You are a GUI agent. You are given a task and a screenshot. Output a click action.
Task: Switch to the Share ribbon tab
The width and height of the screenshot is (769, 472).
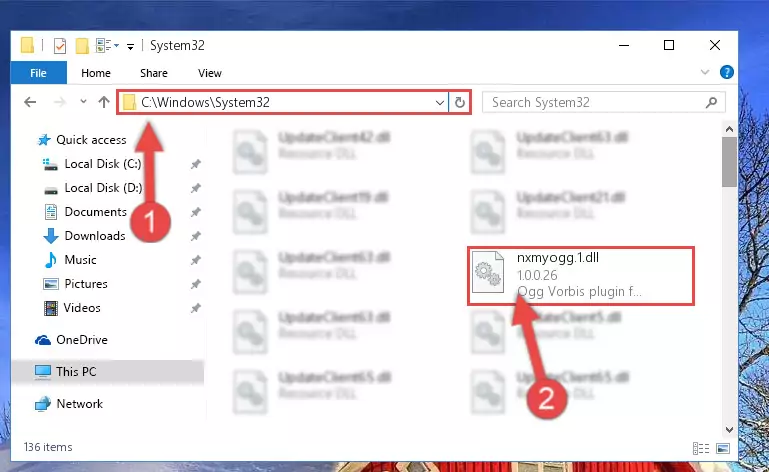(x=154, y=73)
